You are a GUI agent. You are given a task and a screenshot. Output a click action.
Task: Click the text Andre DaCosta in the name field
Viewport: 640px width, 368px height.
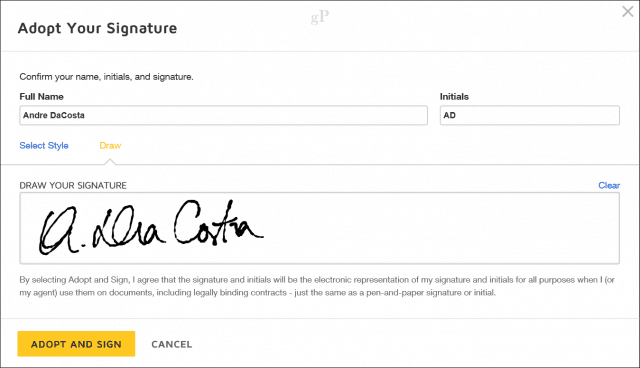53,115
